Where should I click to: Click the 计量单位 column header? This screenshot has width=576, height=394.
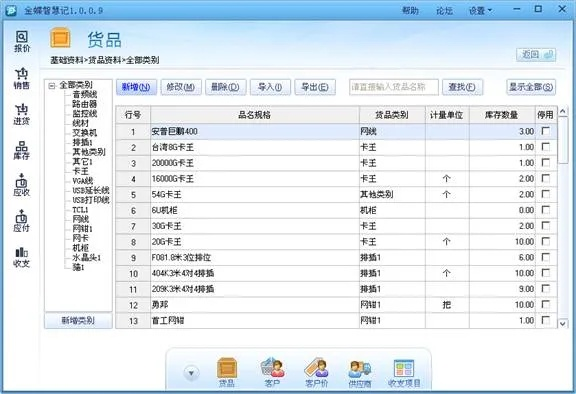click(447, 115)
